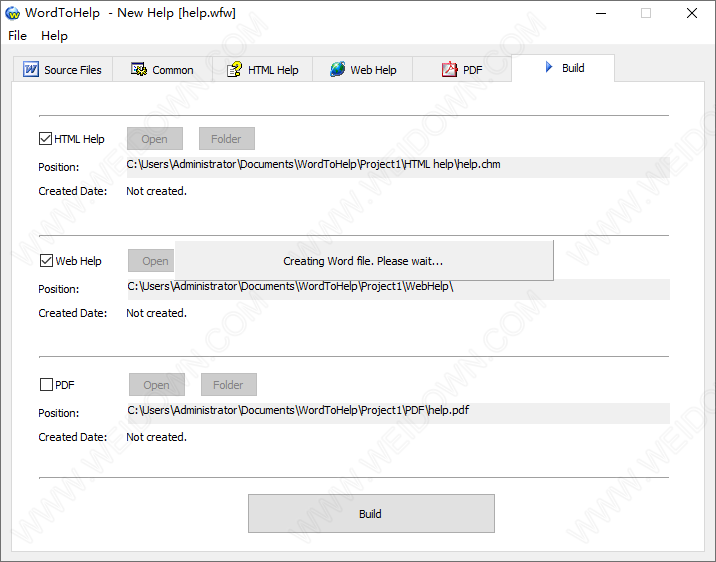Click Folder button in PDF section
The width and height of the screenshot is (716, 562).
(228, 384)
